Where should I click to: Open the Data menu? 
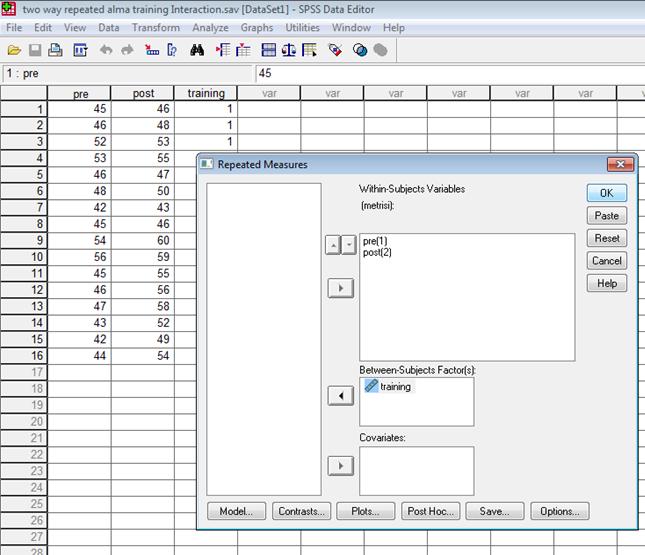[x=109, y=28]
